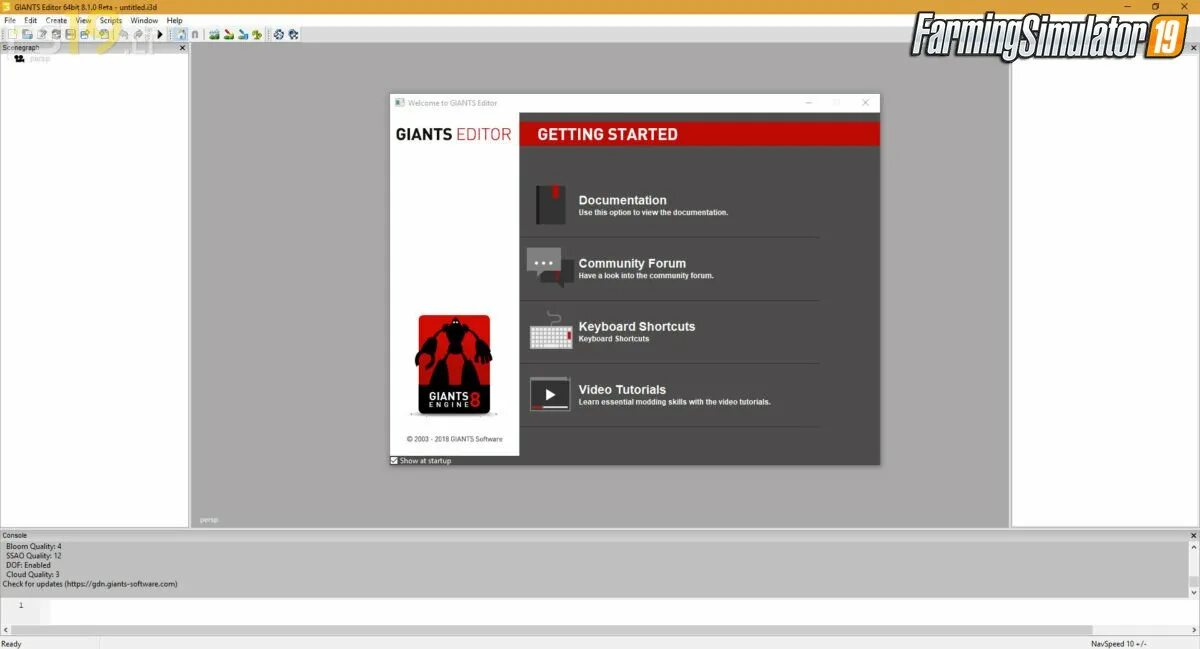
Task: Open the Community Forum link
Action: [632, 263]
